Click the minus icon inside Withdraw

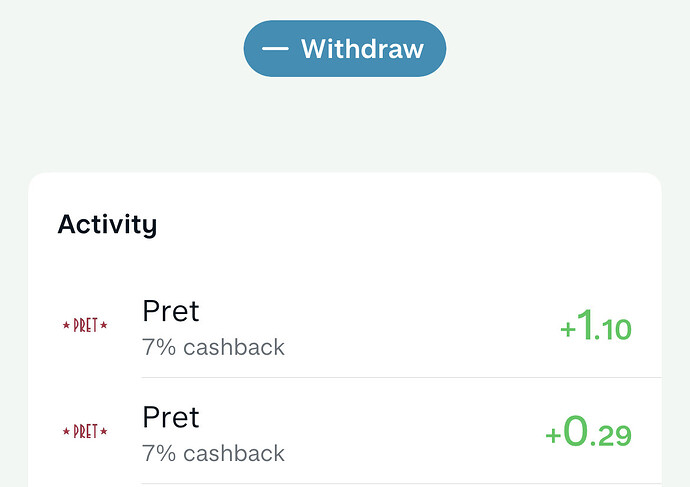click(x=275, y=48)
